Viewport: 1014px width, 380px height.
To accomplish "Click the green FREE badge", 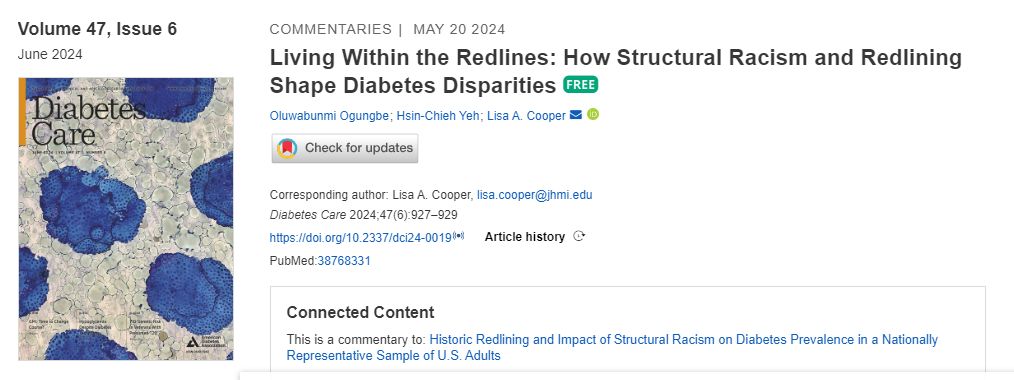I will pos(580,85).
